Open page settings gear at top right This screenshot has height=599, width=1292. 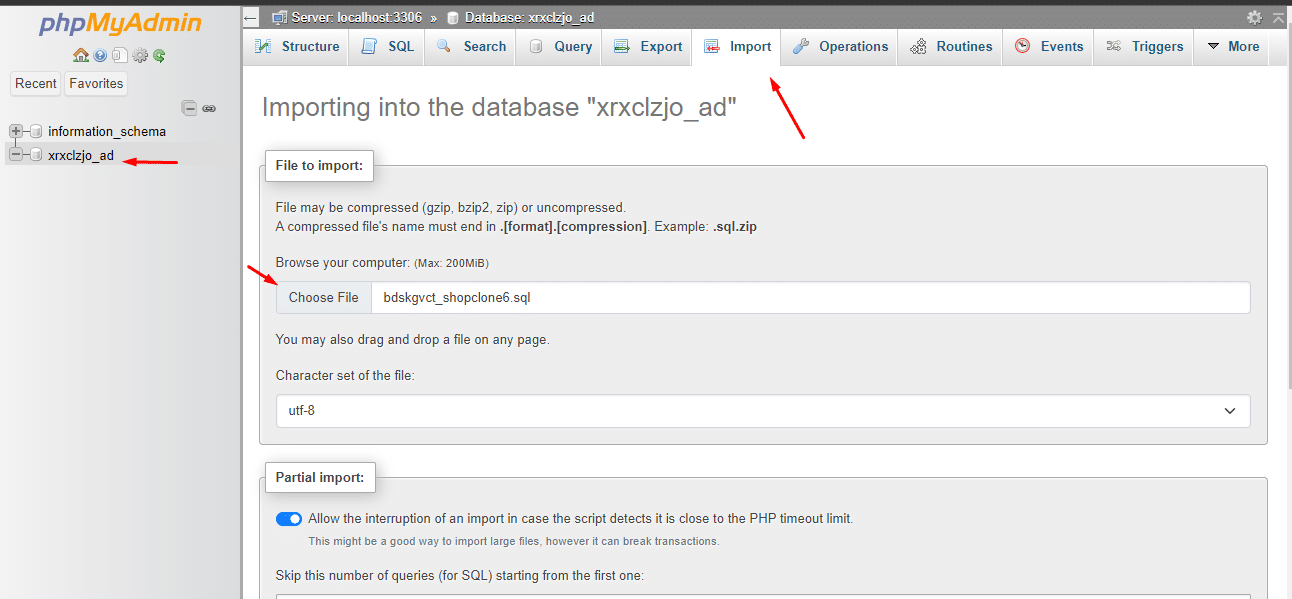coord(1254,17)
